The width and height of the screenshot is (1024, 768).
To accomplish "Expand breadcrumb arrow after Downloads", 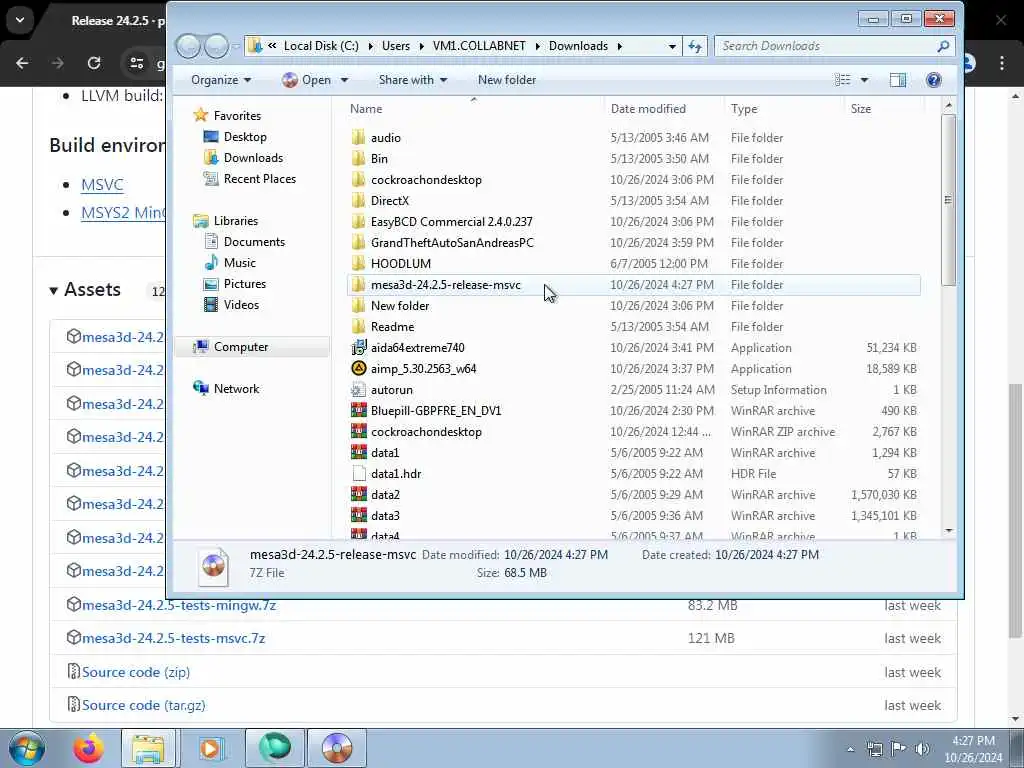I will (x=619, y=46).
